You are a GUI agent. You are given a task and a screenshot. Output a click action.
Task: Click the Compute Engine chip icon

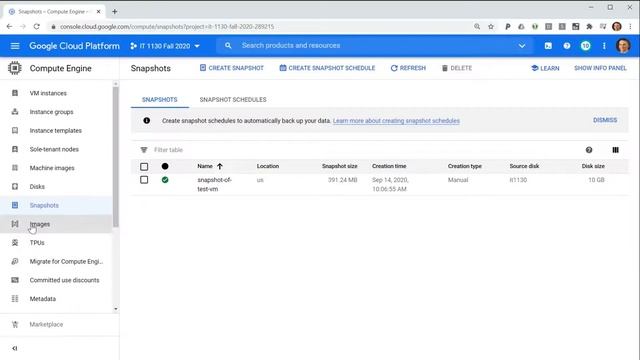coord(15,68)
